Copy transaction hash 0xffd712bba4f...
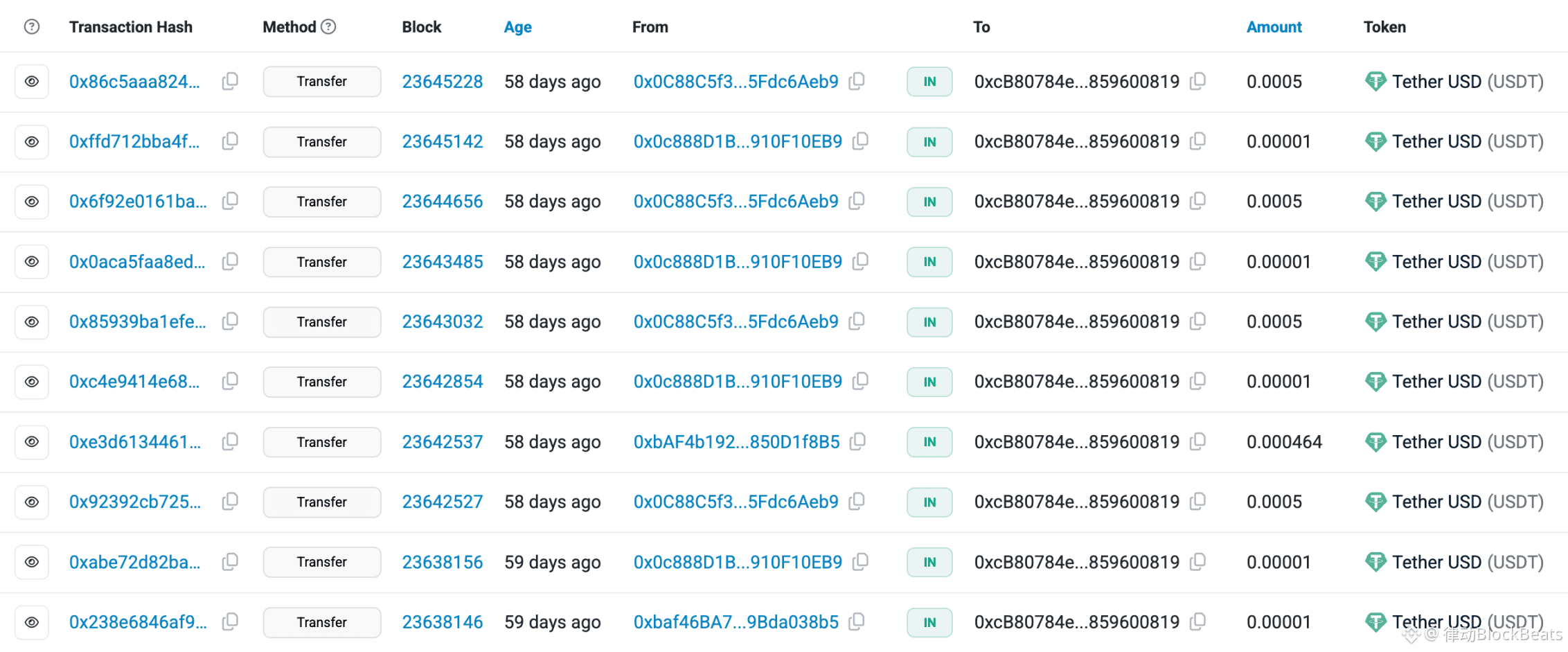This screenshot has width=1568, height=652. click(230, 141)
